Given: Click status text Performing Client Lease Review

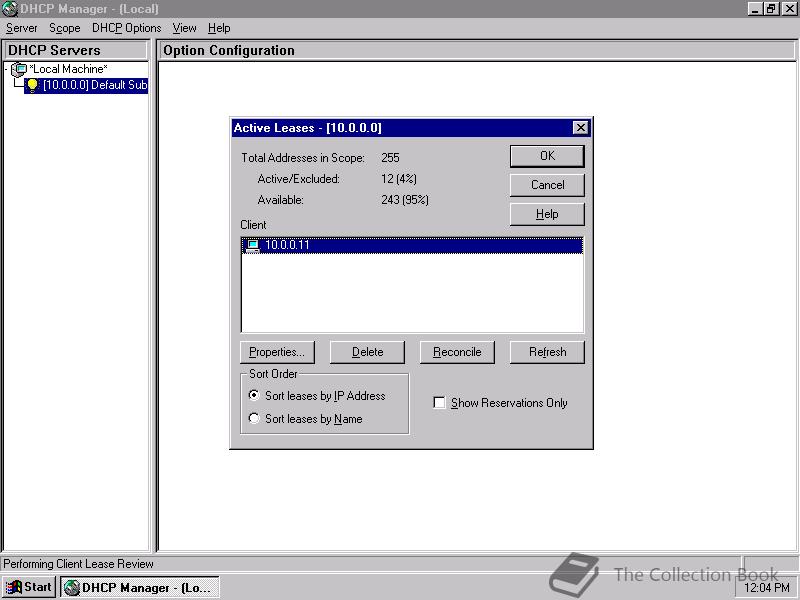Looking at the screenshot, I should point(78,564).
